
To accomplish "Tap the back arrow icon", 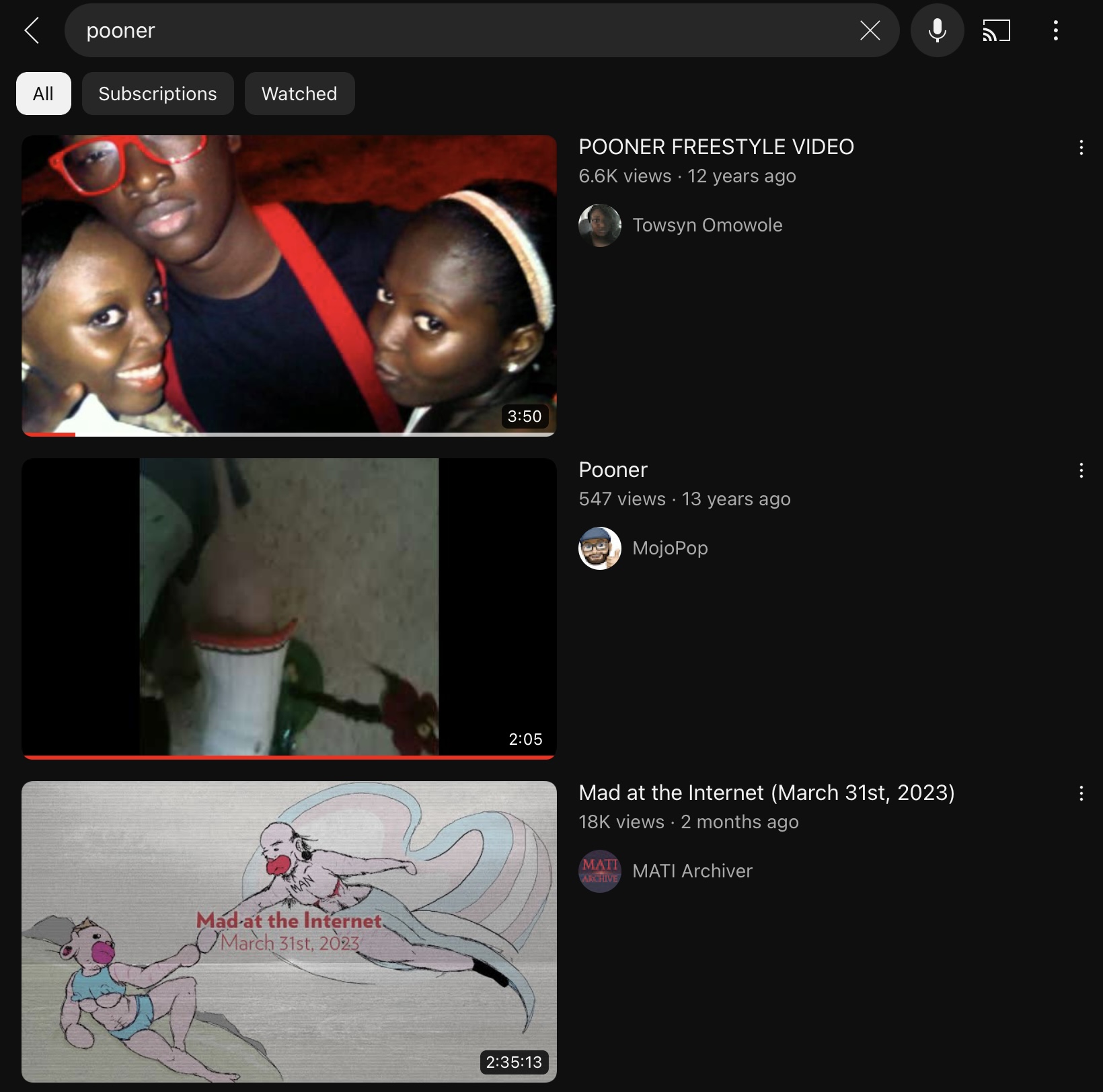I will coord(32,30).
